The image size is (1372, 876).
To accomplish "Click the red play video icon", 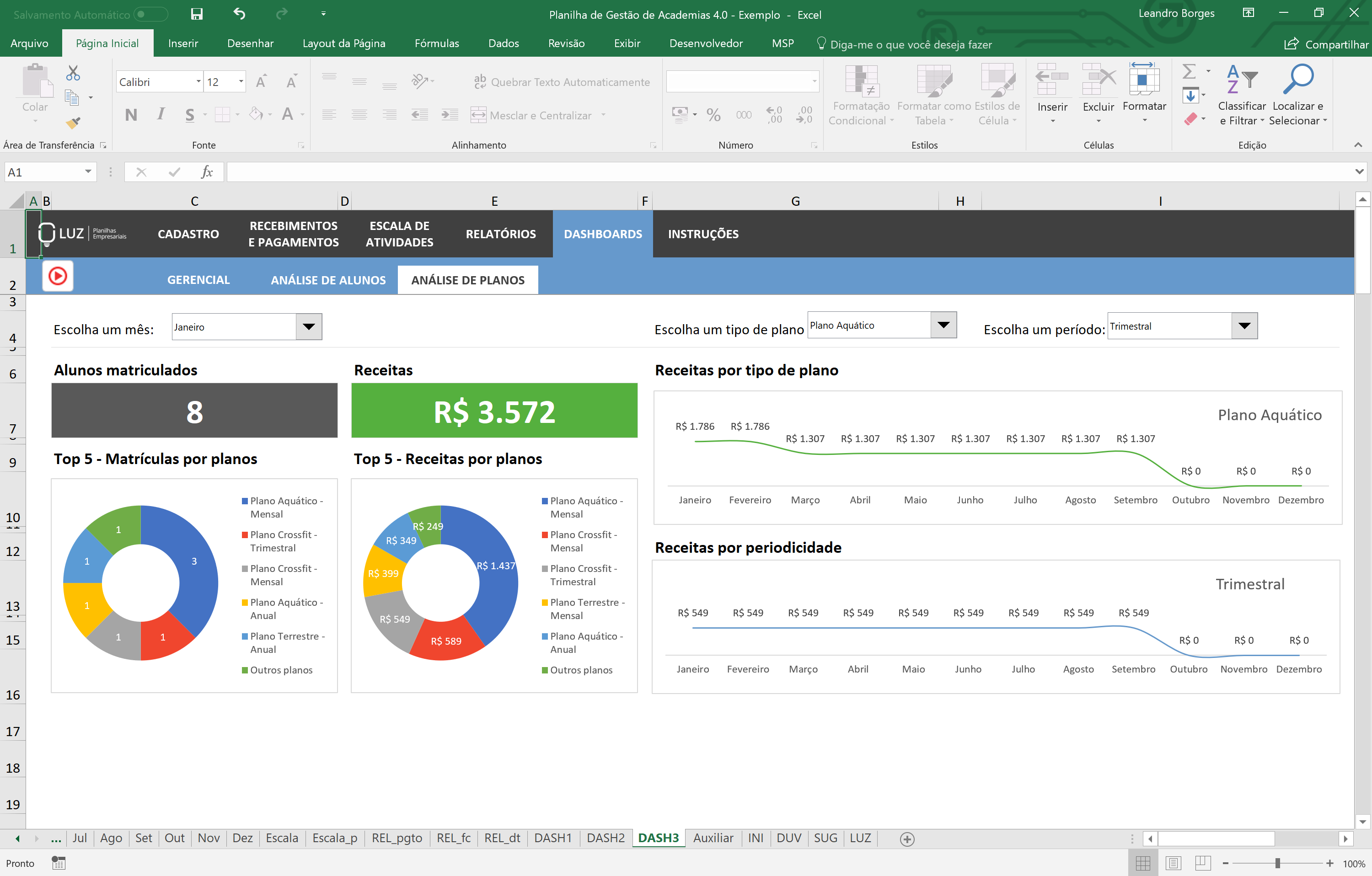I will tap(58, 276).
